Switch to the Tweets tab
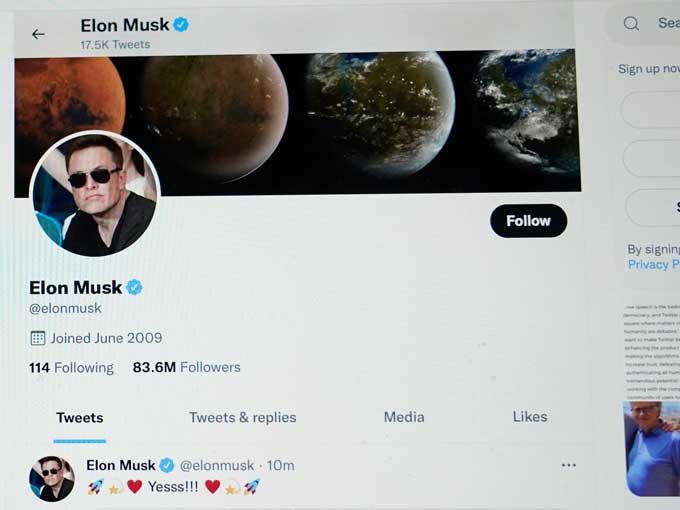680x510 pixels. click(x=79, y=417)
